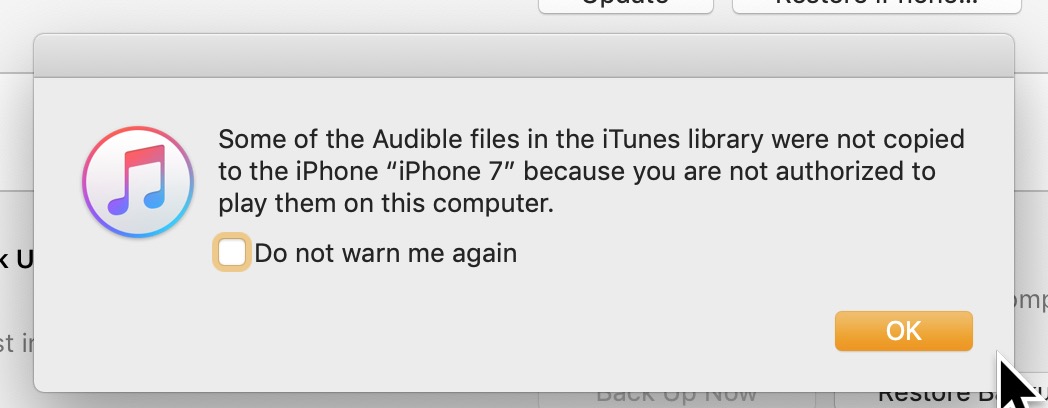Click the partially hidden Update button
This screenshot has width=1048, height=408.
click(626, 5)
